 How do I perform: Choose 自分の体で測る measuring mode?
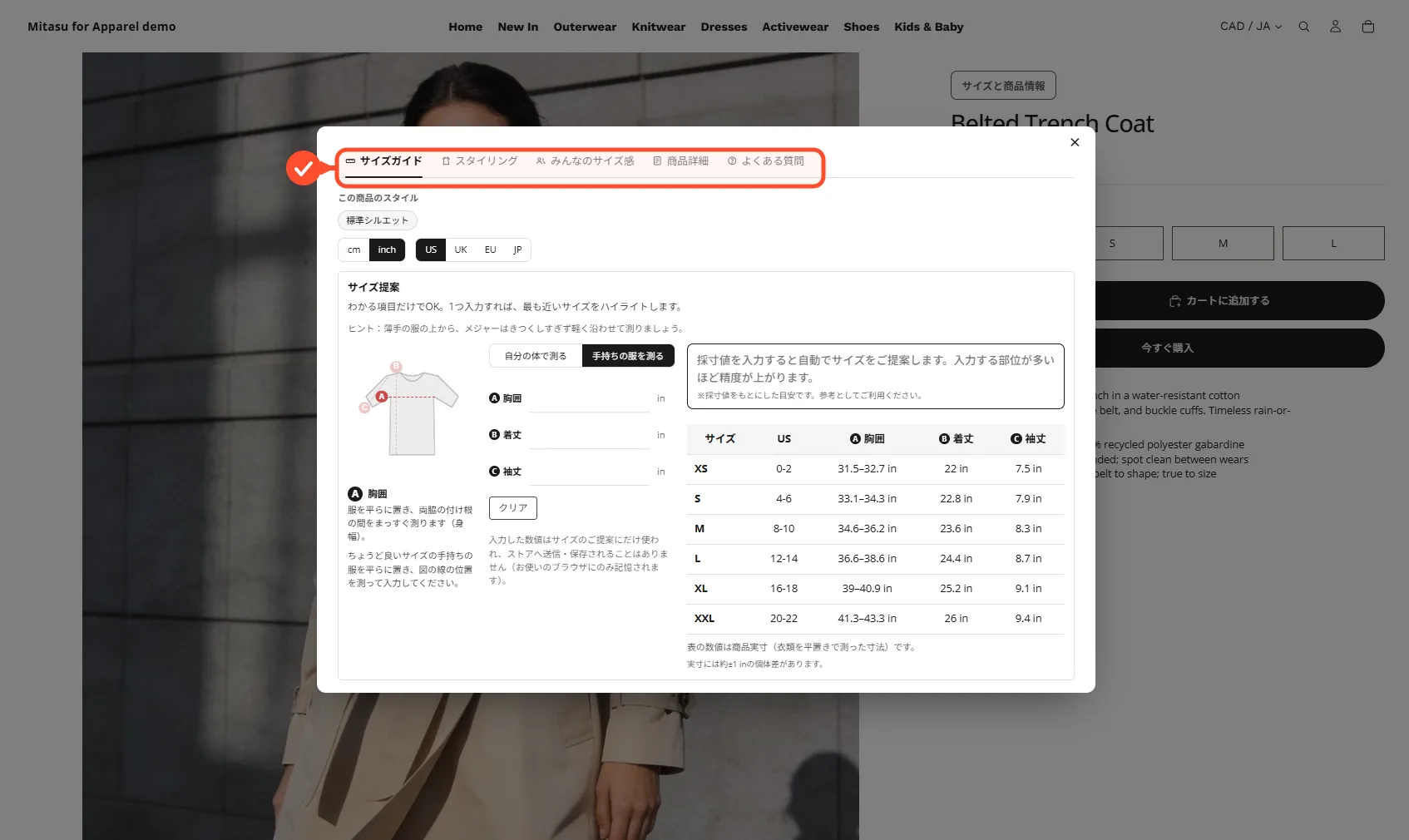[x=536, y=356]
